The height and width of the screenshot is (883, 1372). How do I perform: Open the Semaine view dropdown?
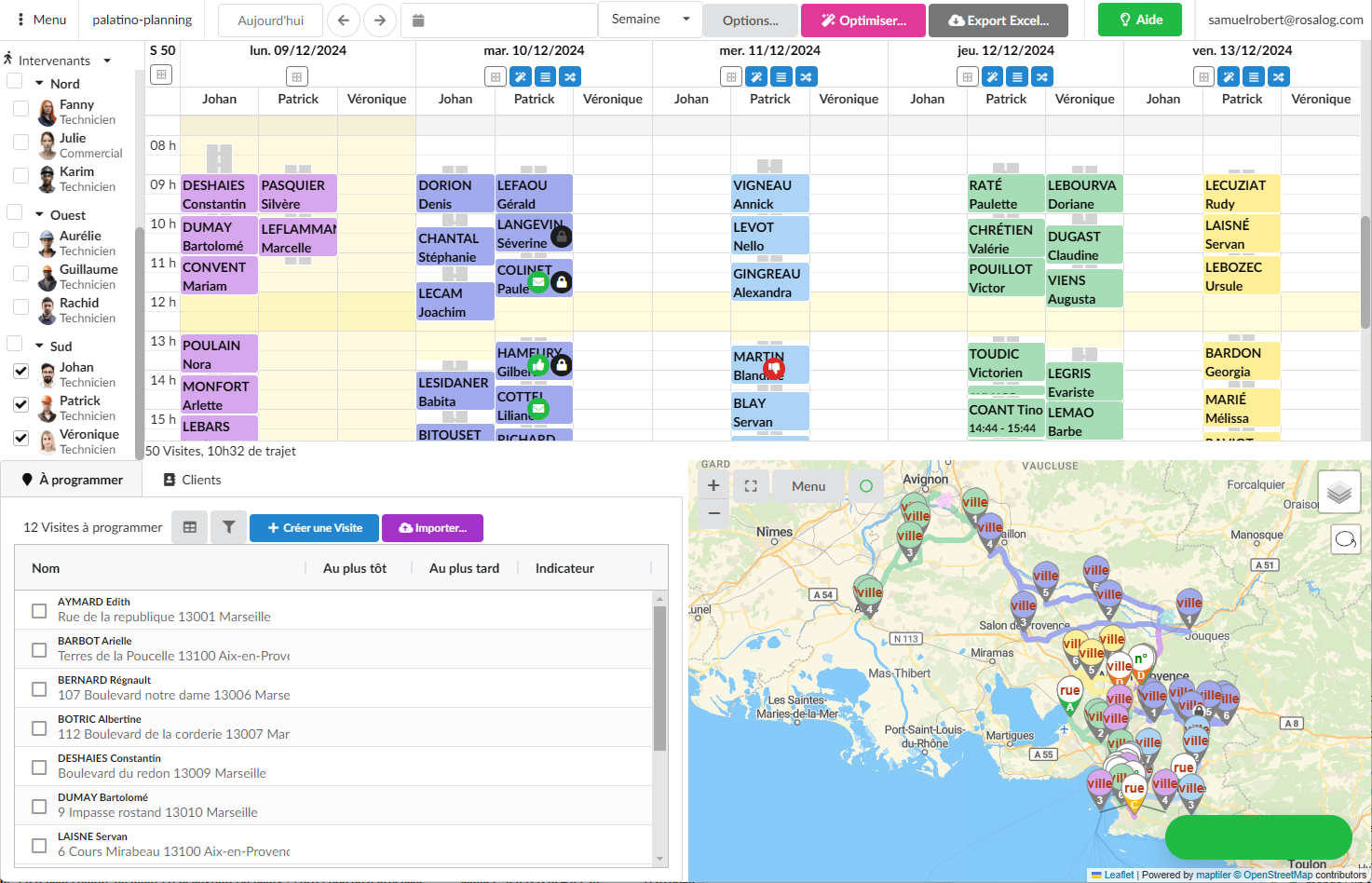pyautogui.click(x=650, y=20)
